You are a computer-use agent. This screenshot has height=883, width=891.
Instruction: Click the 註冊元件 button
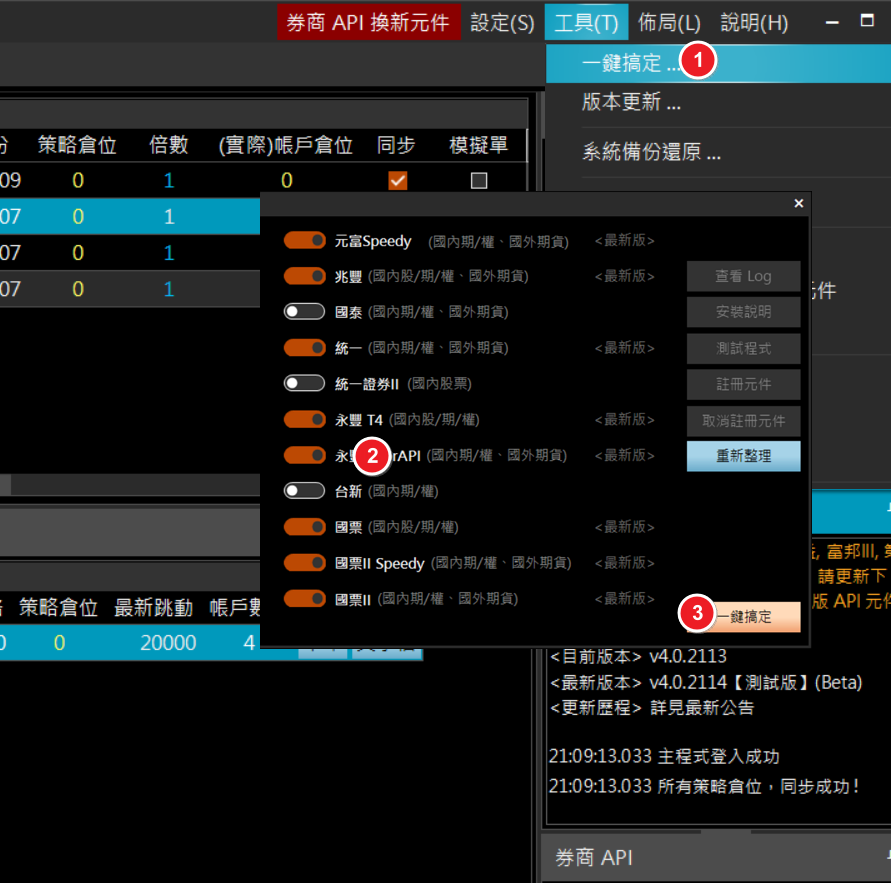pyautogui.click(x=743, y=385)
